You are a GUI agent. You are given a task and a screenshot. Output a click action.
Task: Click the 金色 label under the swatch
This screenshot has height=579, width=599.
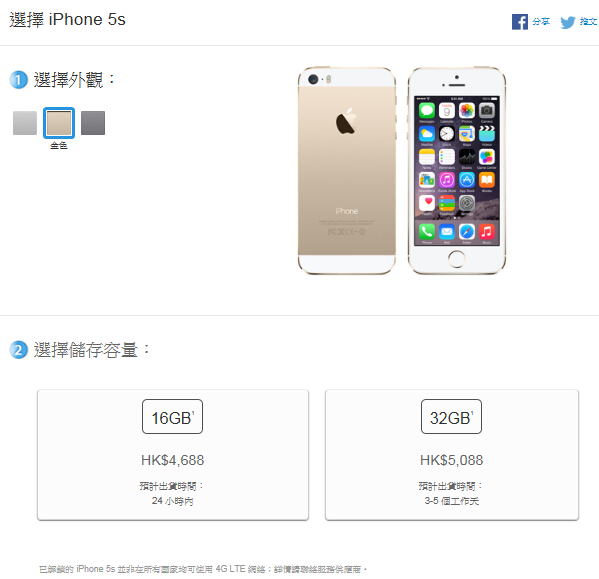59,145
